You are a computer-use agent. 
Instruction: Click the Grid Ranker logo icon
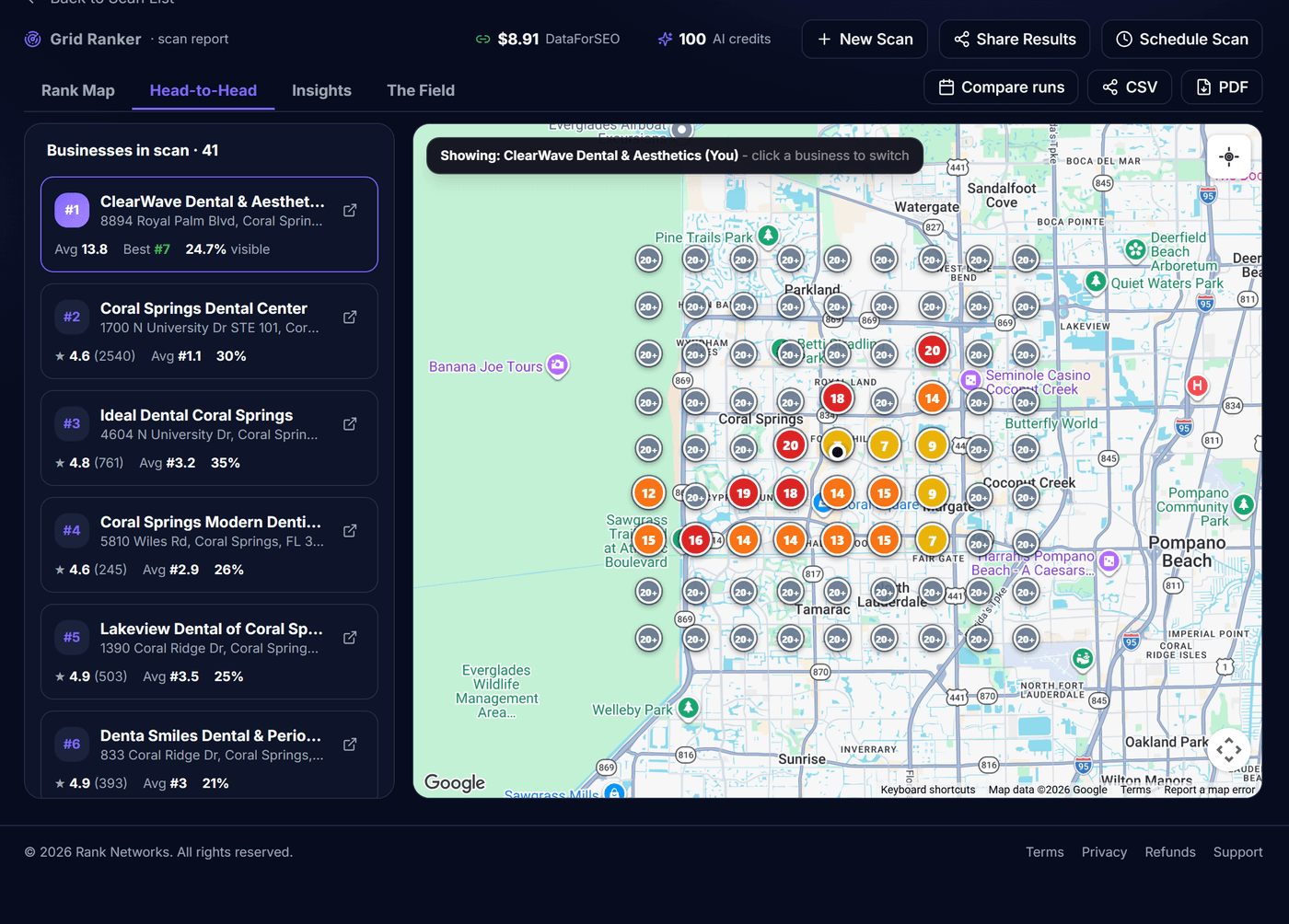(x=32, y=39)
